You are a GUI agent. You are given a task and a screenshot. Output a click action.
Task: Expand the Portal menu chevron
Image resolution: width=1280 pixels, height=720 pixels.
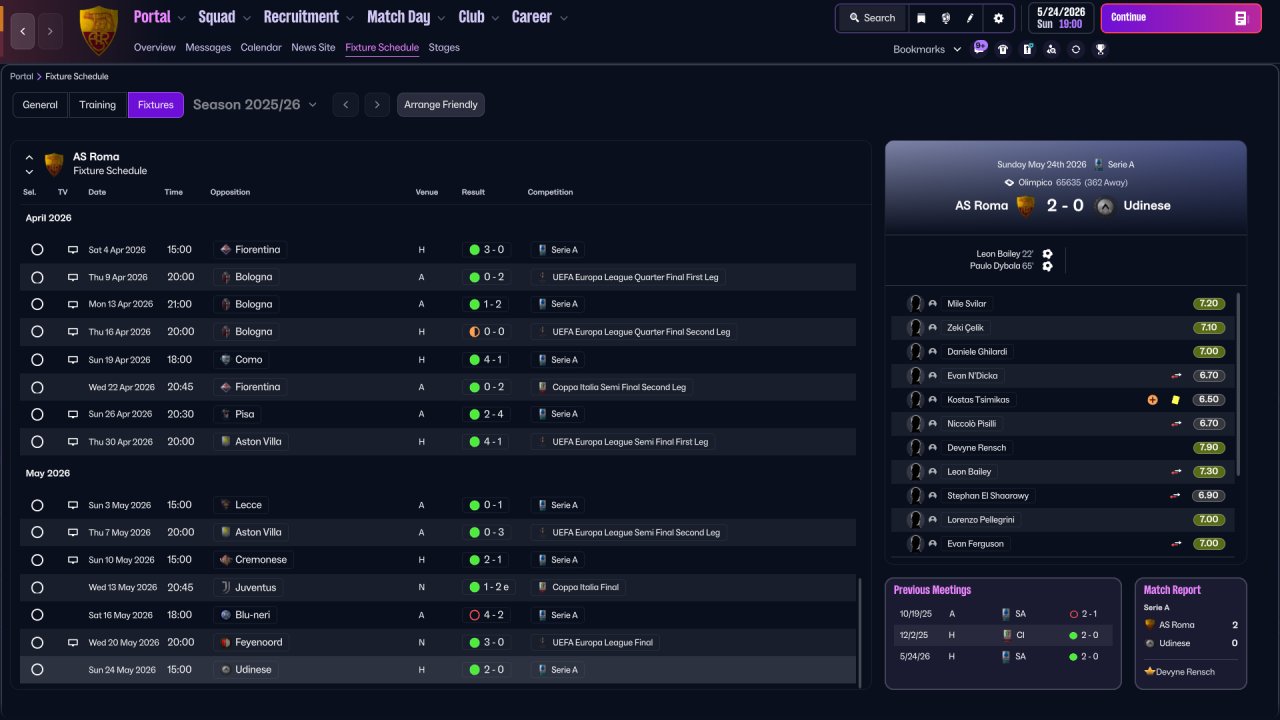point(181,18)
